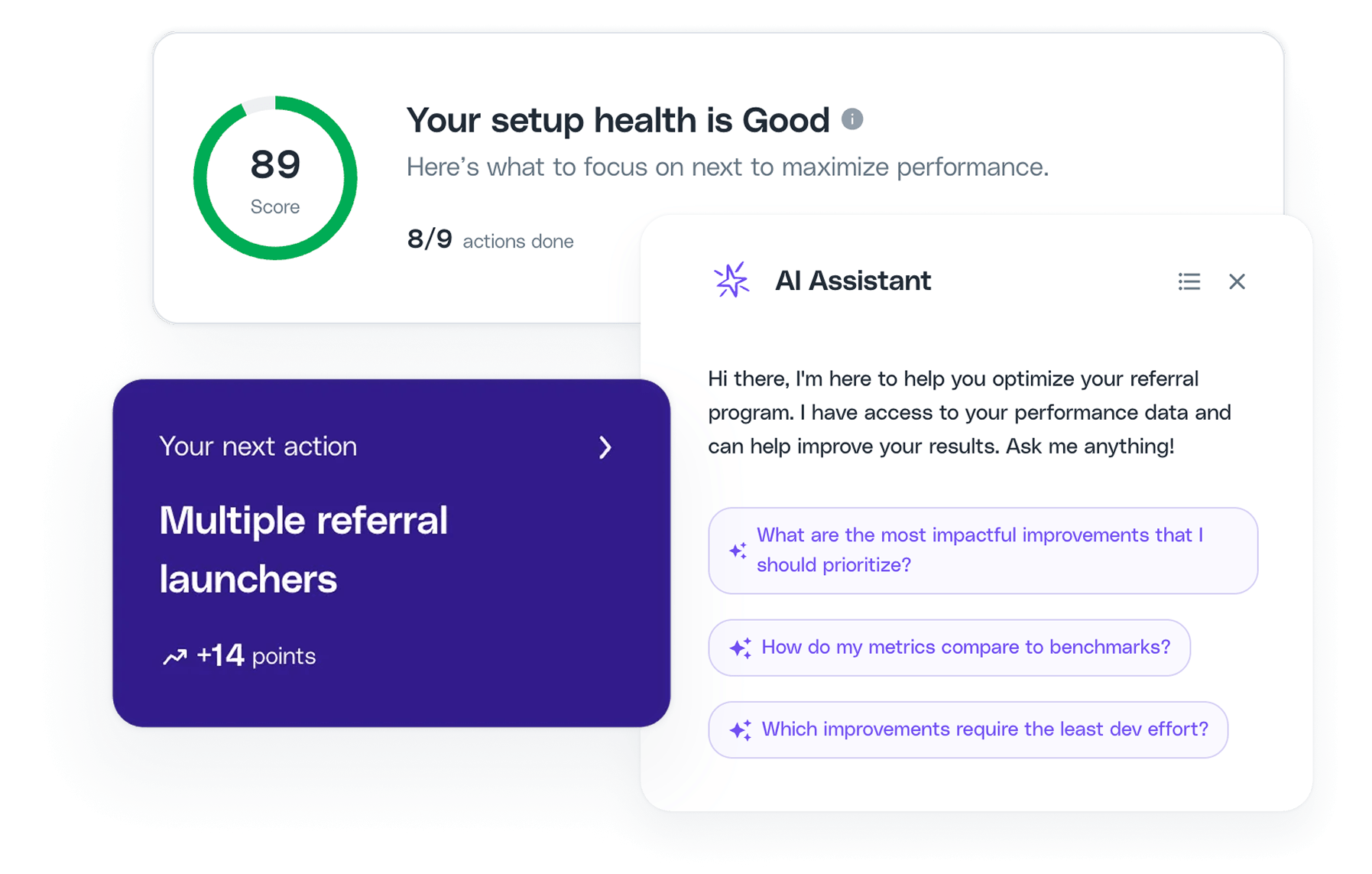Click the info icon beside setup health title
Viewport: 1372px width, 874px height.
click(852, 119)
